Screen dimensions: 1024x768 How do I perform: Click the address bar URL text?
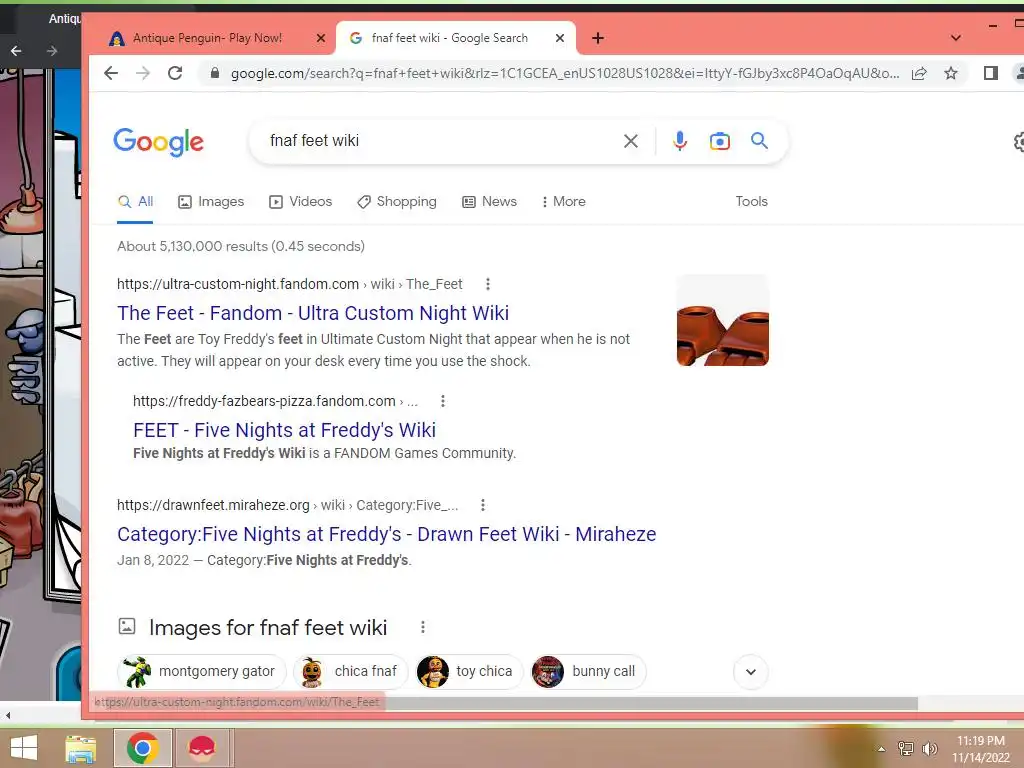click(565, 73)
